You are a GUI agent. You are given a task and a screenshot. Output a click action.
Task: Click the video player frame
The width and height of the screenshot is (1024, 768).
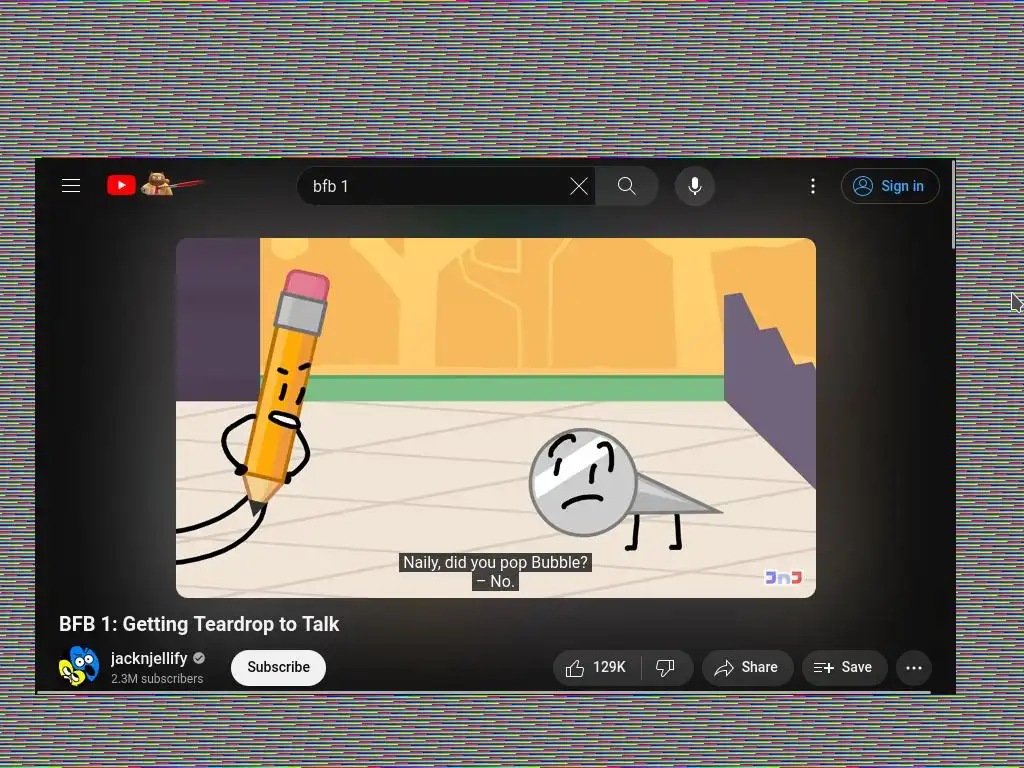[x=496, y=417]
